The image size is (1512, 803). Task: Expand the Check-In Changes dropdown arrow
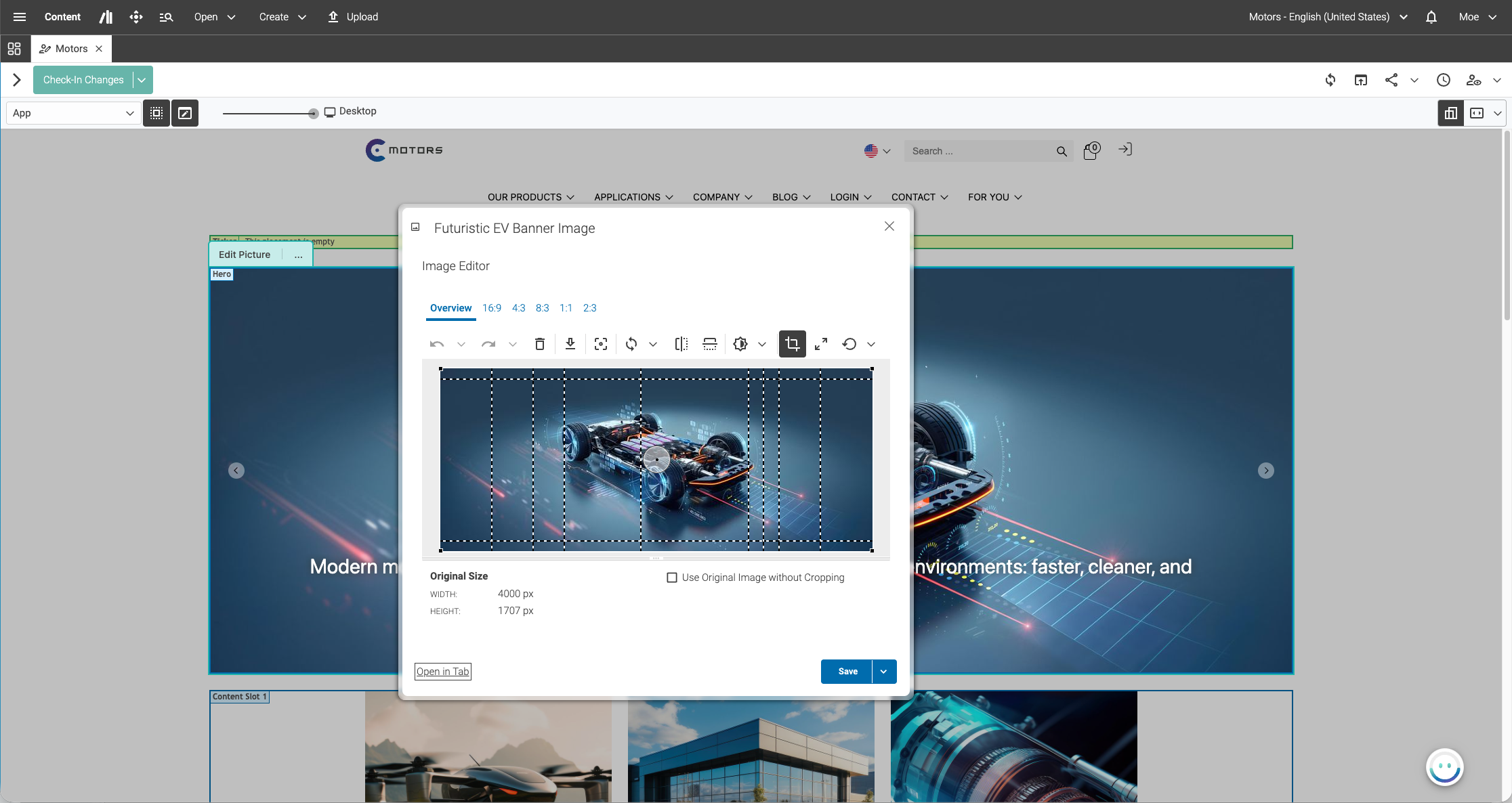(x=142, y=80)
